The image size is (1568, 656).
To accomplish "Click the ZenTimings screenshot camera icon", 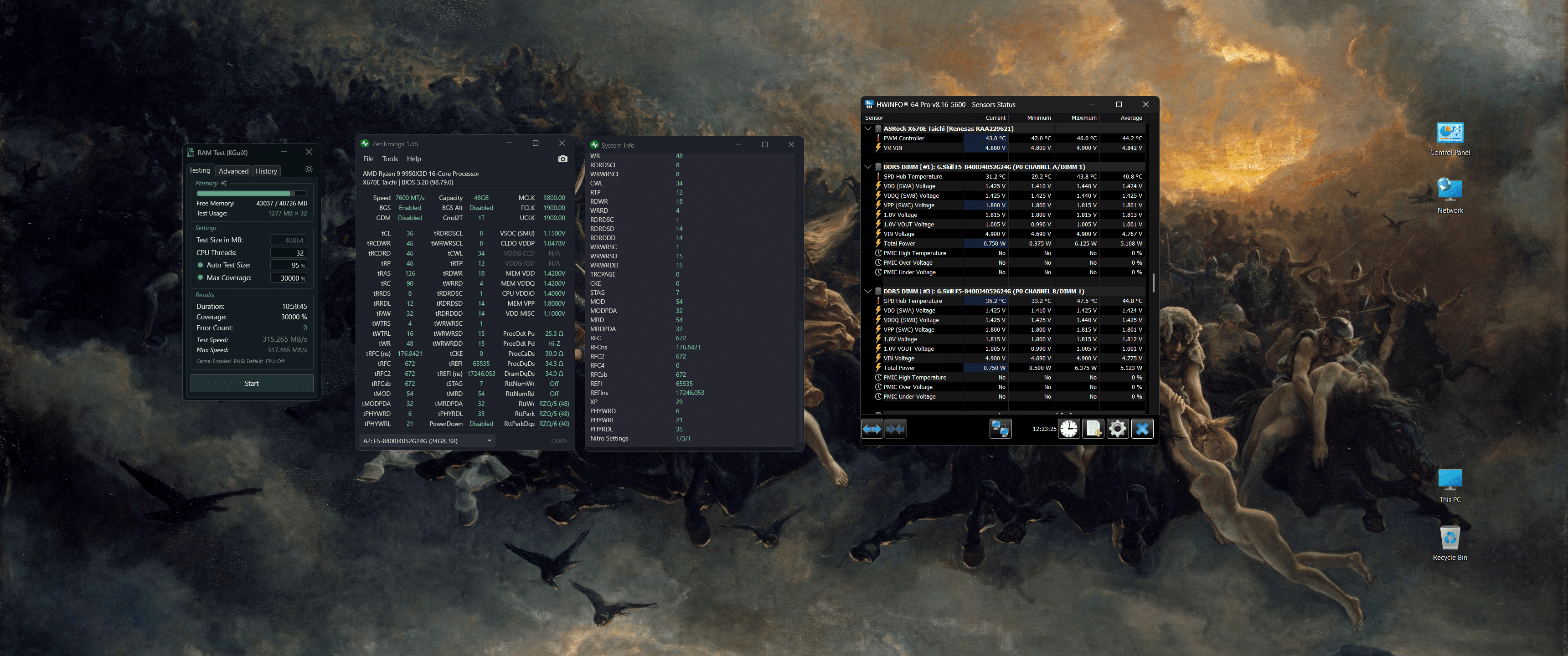I will tap(562, 159).
